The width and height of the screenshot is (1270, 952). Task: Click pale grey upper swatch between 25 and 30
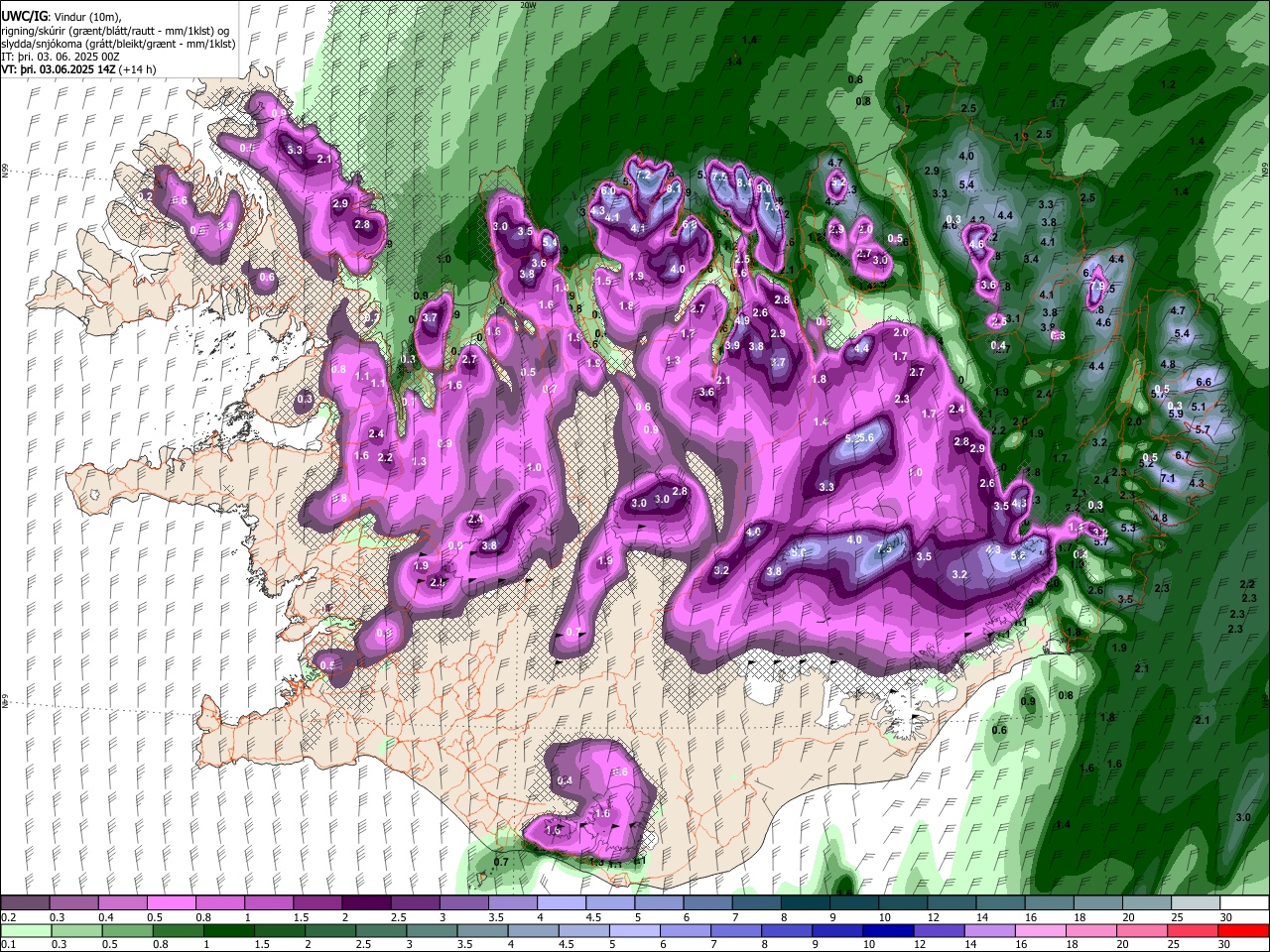pyautogui.click(x=1196, y=903)
